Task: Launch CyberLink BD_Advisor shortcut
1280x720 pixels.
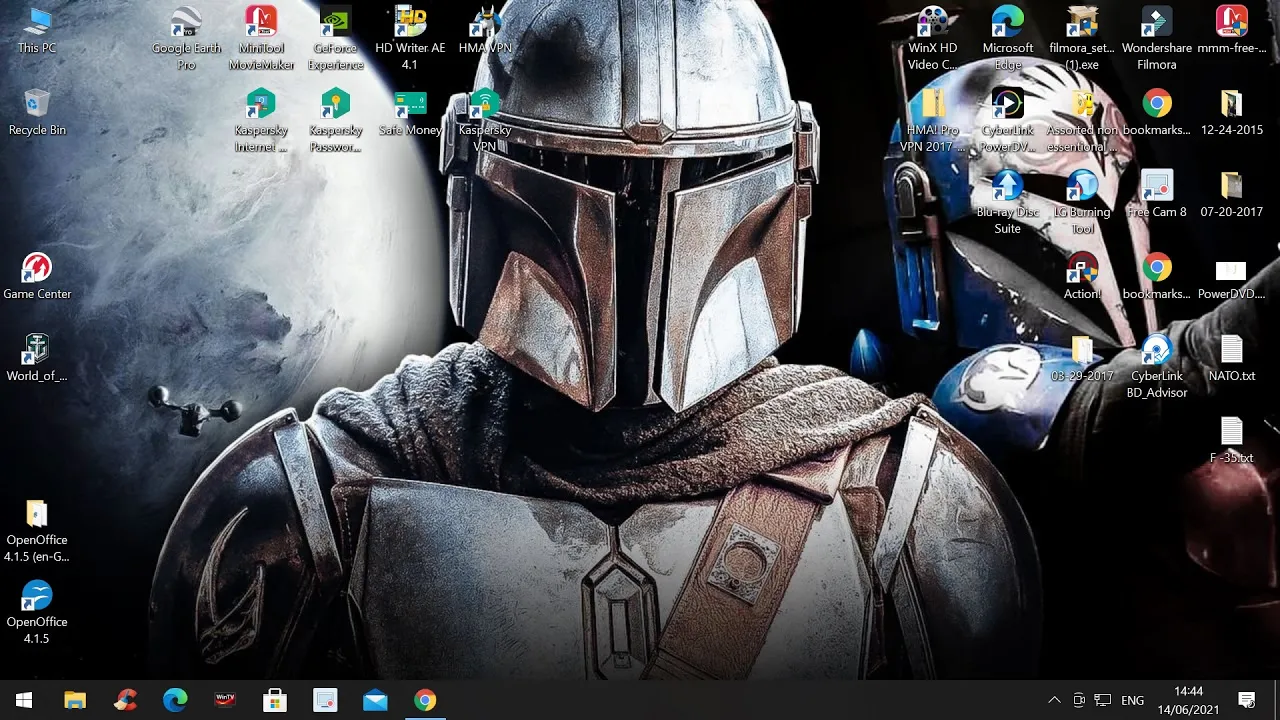Action: tap(1157, 366)
